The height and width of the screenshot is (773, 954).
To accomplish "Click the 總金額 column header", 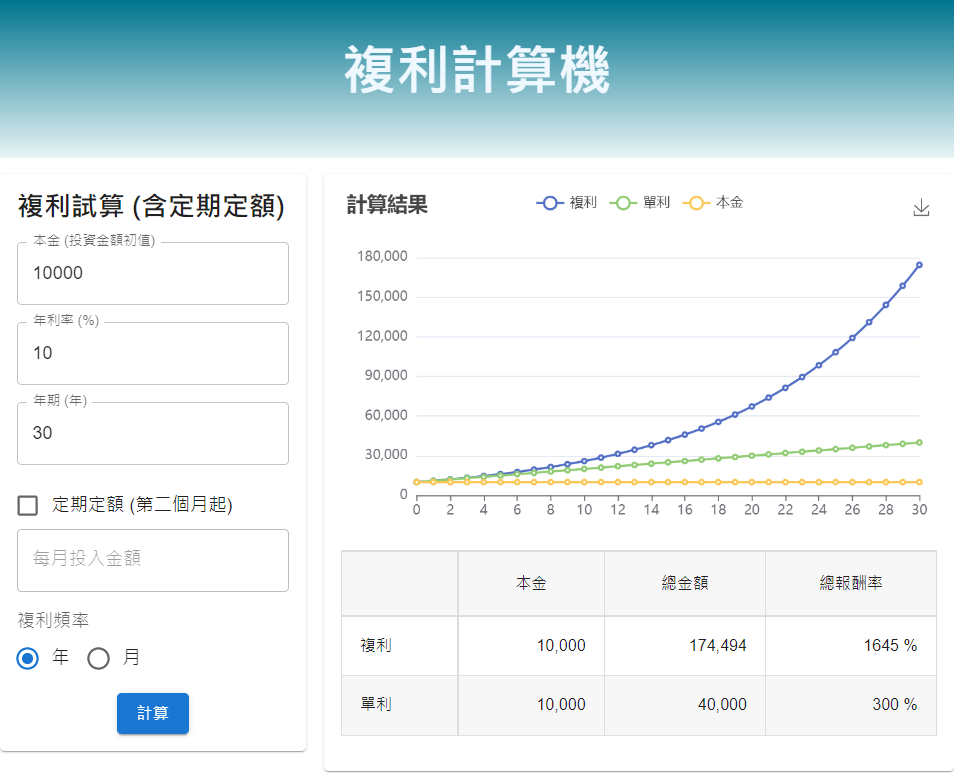I will pyautogui.click(x=684, y=583).
